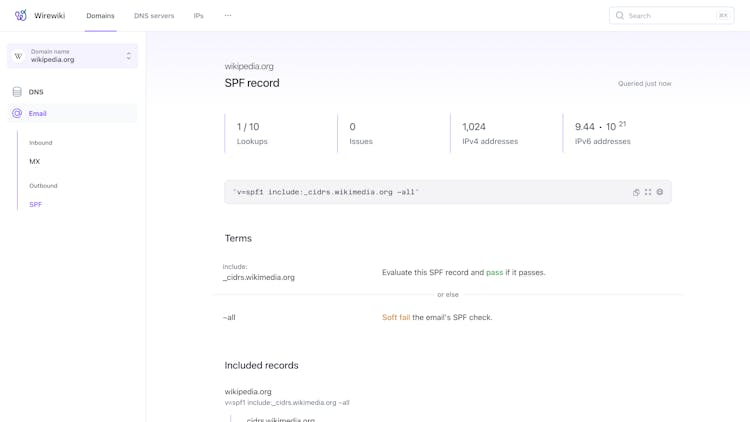This screenshot has height=422, width=750.
Task: Select SPF under Outbound
Action: (x=36, y=204)
